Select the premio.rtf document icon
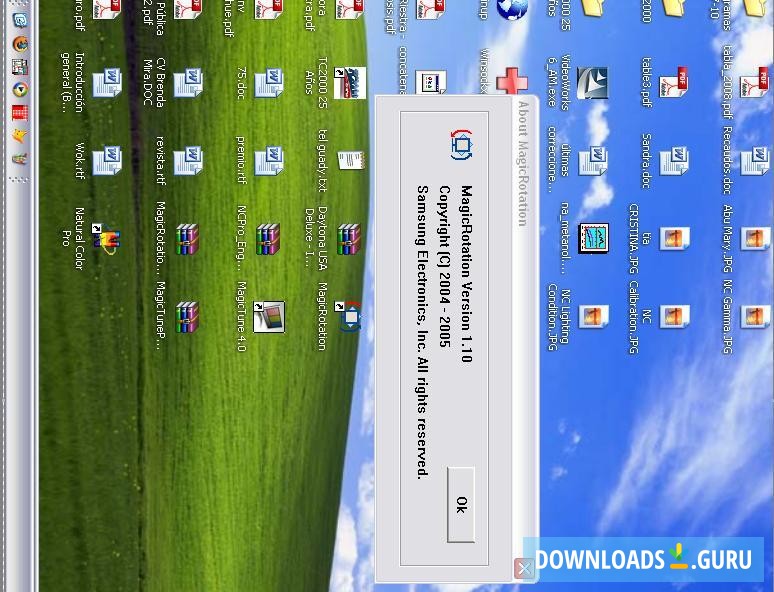Viewport: 774px width, 592px height. point(269,160)
